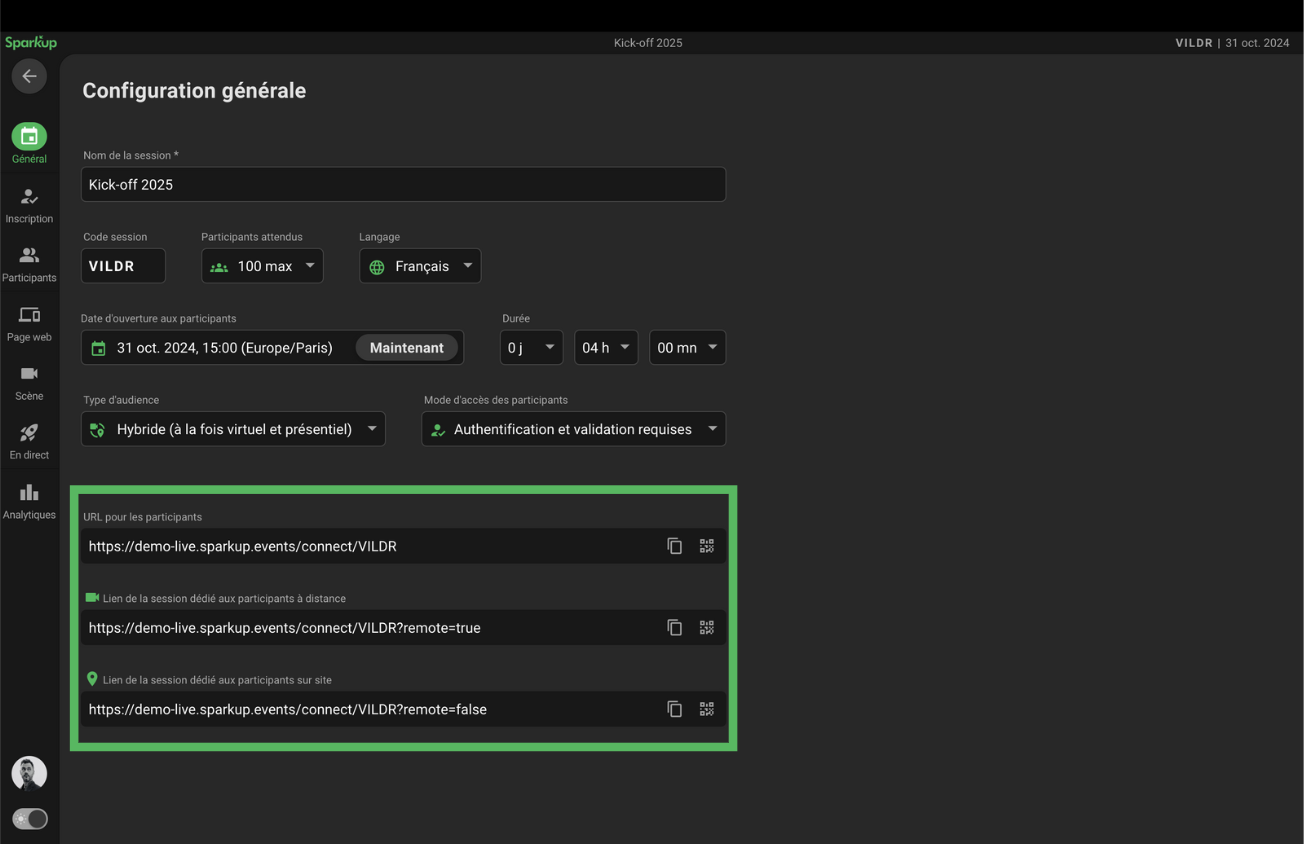
Task: Click the Sparkup logo
Action: [31, 43]
